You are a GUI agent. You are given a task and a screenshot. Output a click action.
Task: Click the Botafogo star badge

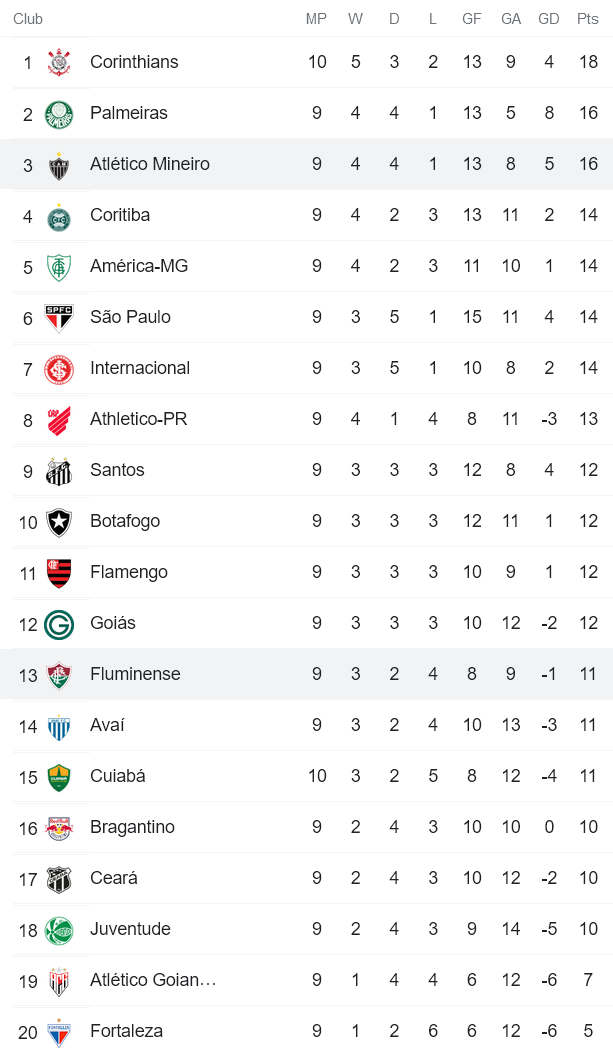57,521
